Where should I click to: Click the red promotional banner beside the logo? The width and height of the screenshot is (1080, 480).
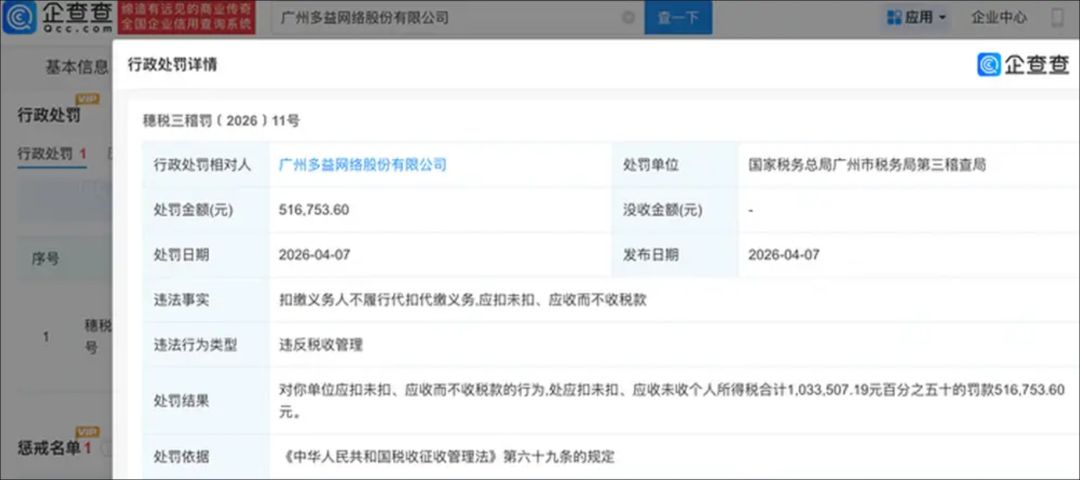coord(186,17)
